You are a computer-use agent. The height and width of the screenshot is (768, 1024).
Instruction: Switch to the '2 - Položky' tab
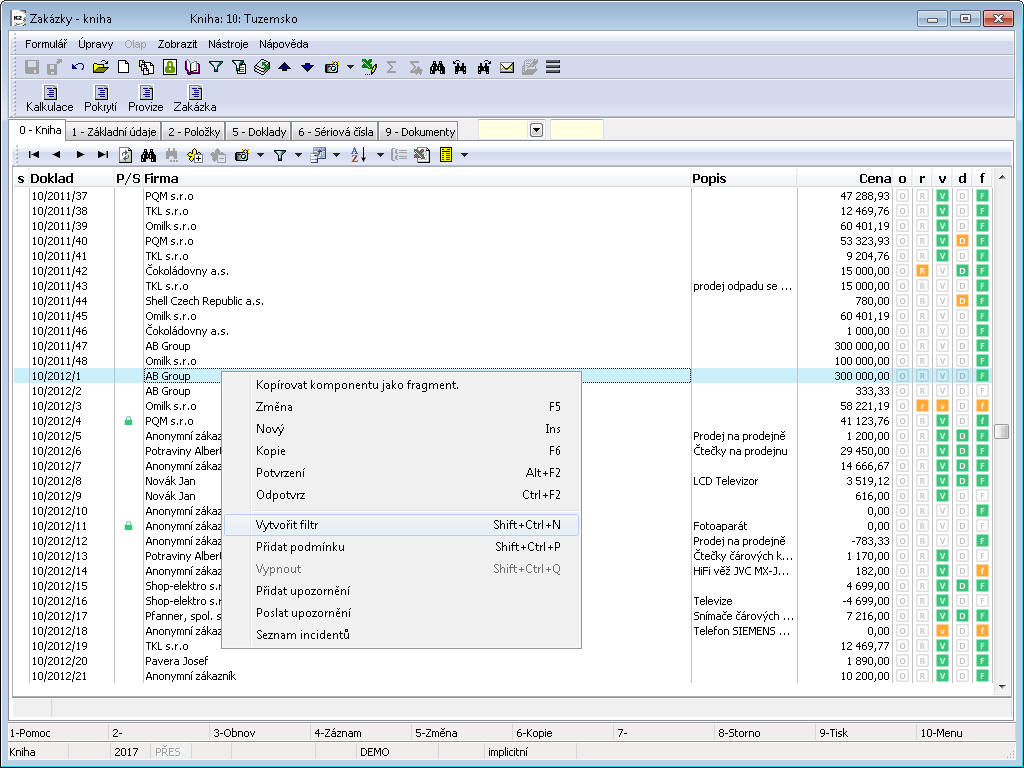(194, 131)
